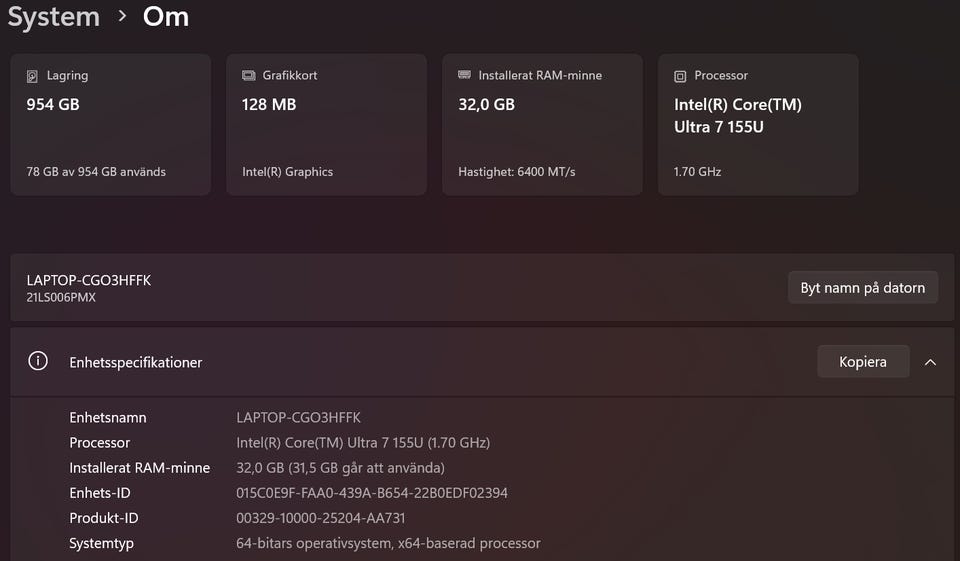Click the '1.70 GHz' text in Processor card
960x561 pixels.
(x=697, y=172)
